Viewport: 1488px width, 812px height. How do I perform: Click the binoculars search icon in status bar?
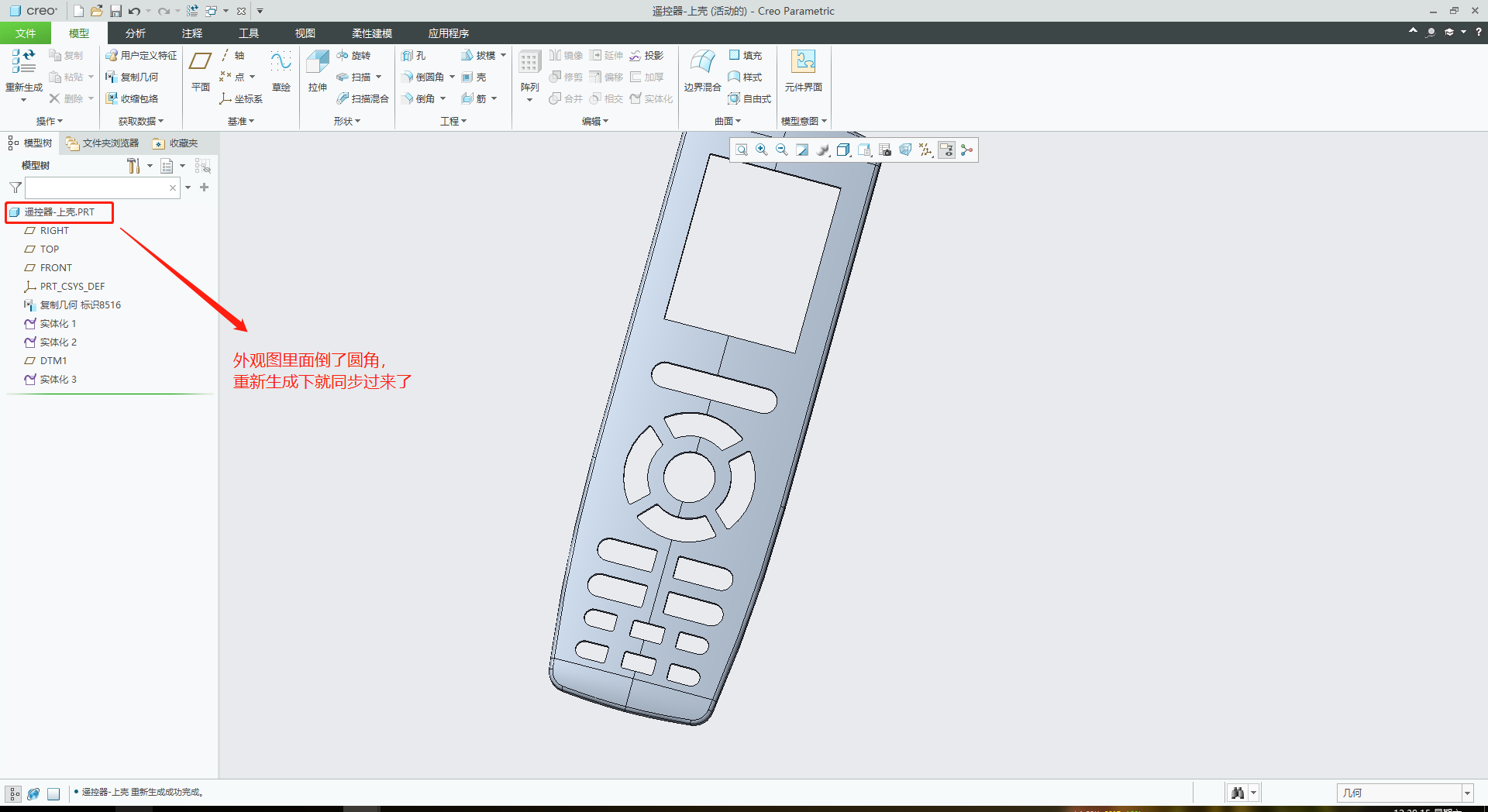coord(1238,793)
